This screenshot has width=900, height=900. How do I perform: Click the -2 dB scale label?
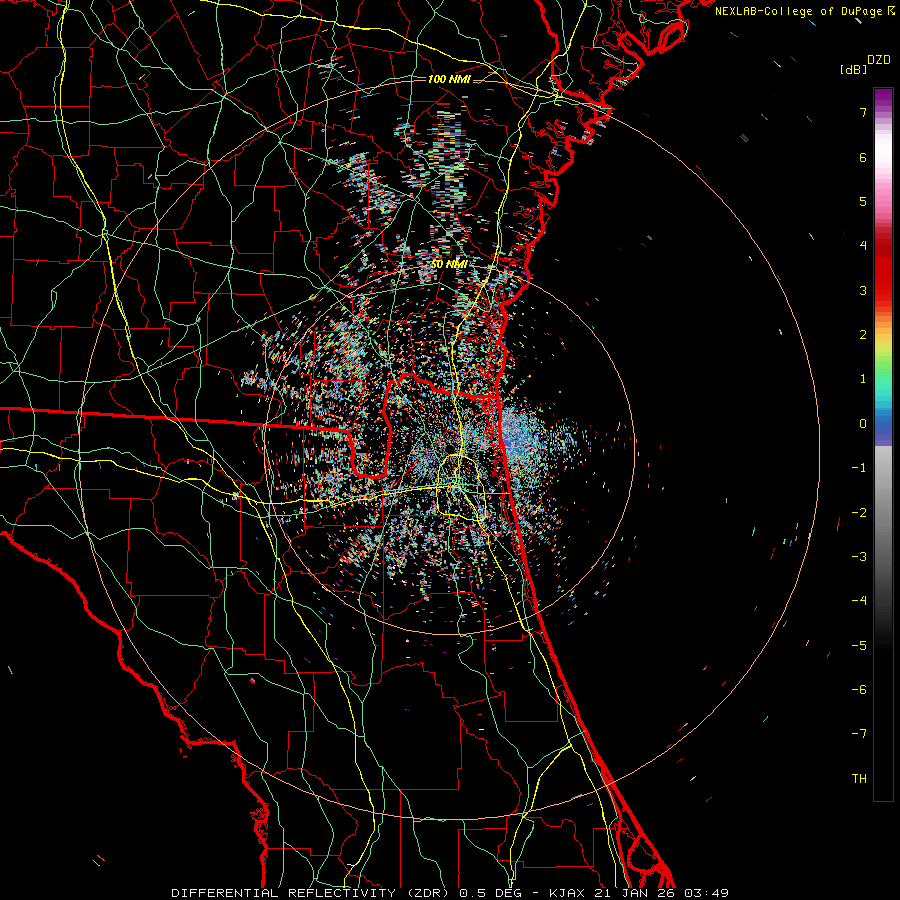click(859, 513)
